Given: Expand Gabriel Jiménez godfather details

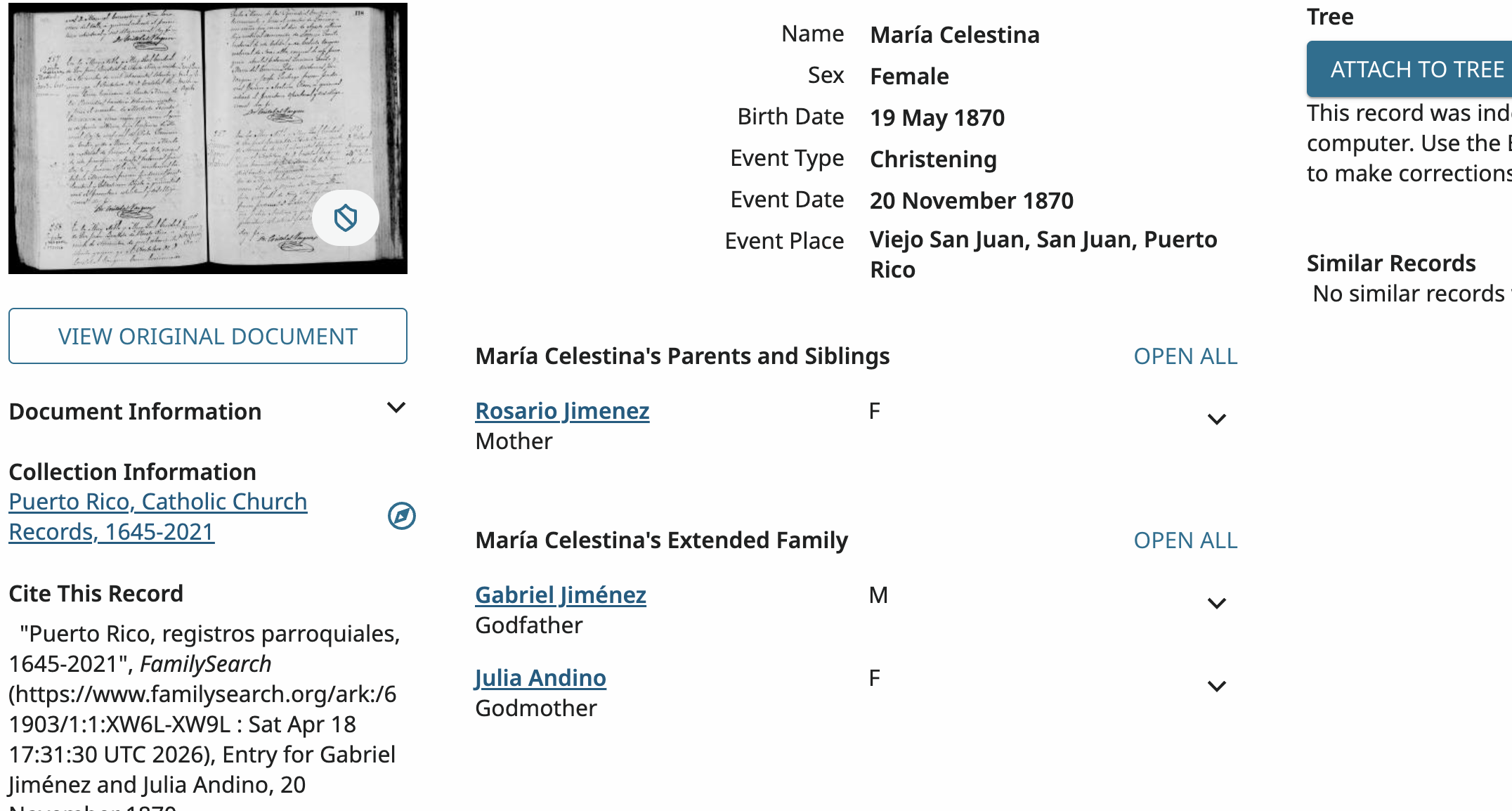Looking at the screenshot, I should (1217, 604).
